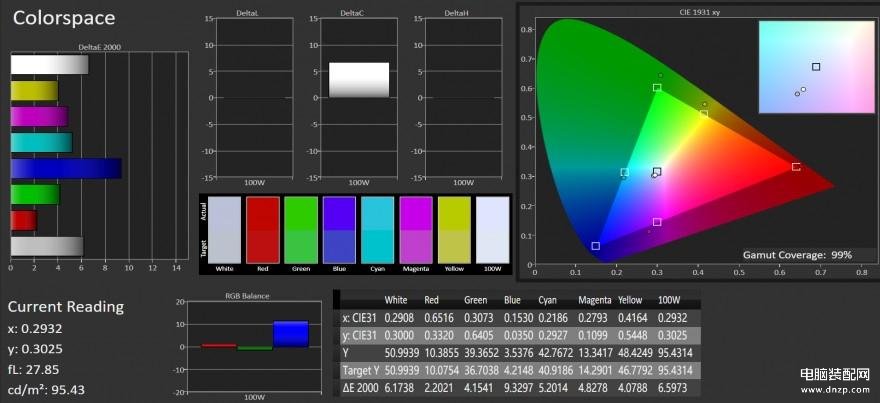
Task: Click the cyan target square on CIE diagram
Action: [625, 172]
